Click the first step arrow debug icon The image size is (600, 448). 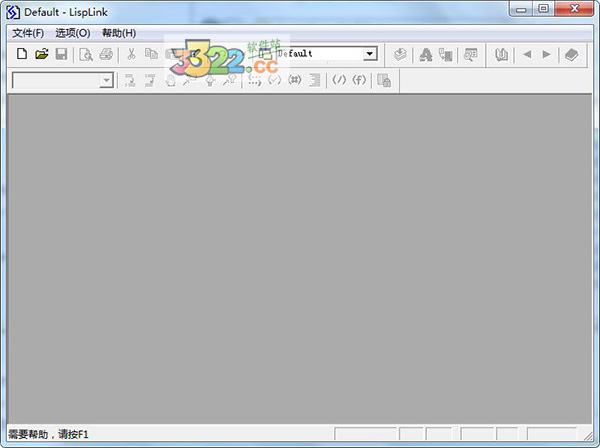click(x=130, y=80)
